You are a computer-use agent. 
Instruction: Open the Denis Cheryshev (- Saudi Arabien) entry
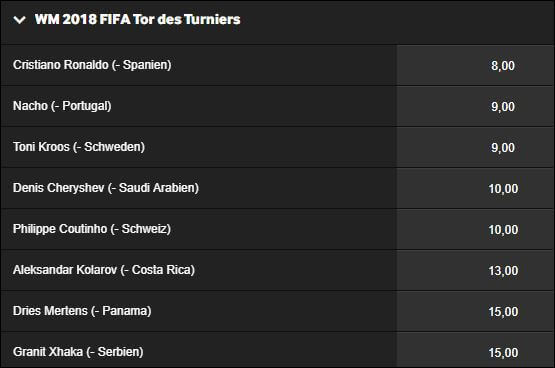click(106, 188)
